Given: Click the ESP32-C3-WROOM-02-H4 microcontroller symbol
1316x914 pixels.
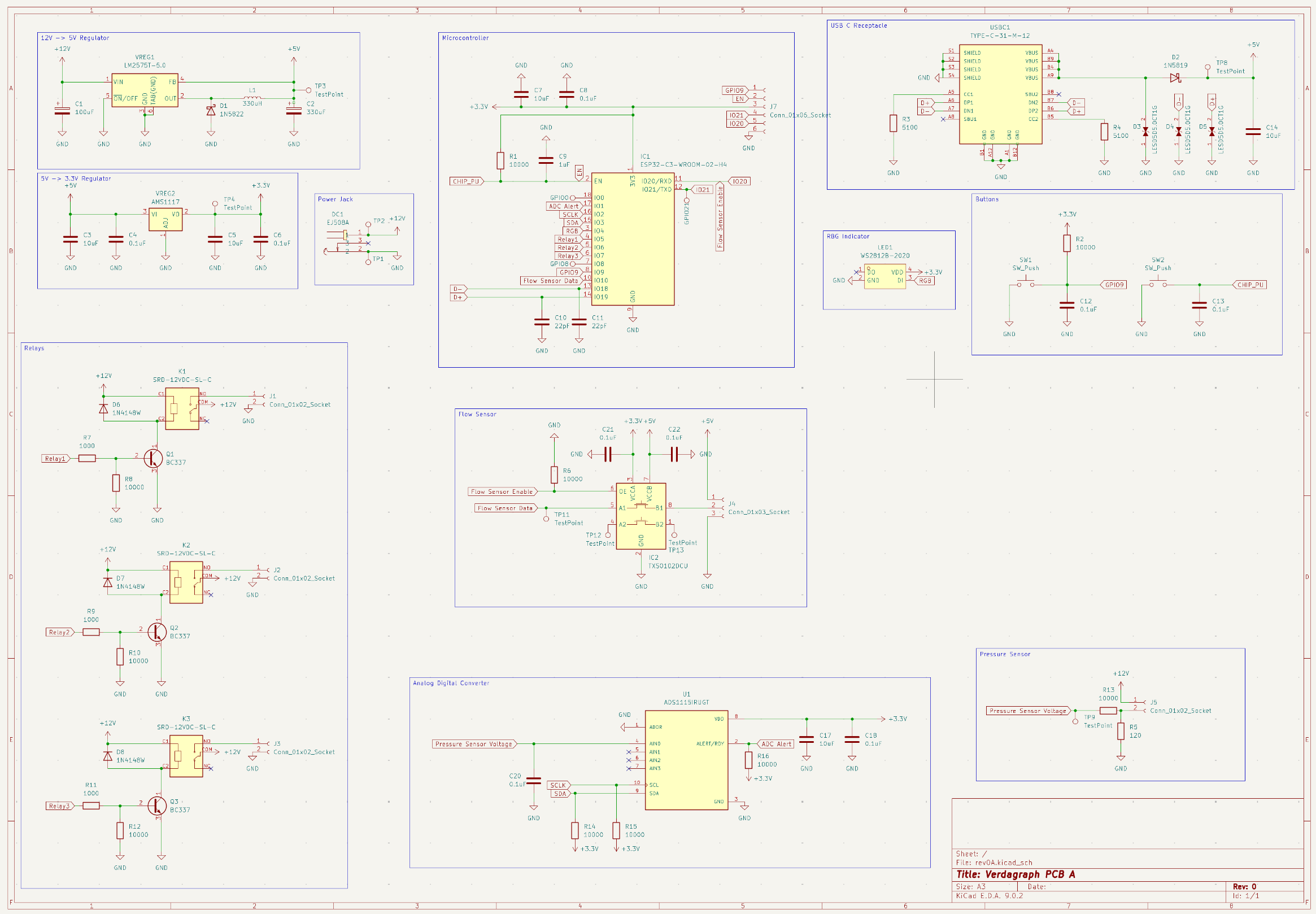Looking at the screenshot, I should pyautogui.click(x=632, y=241).
